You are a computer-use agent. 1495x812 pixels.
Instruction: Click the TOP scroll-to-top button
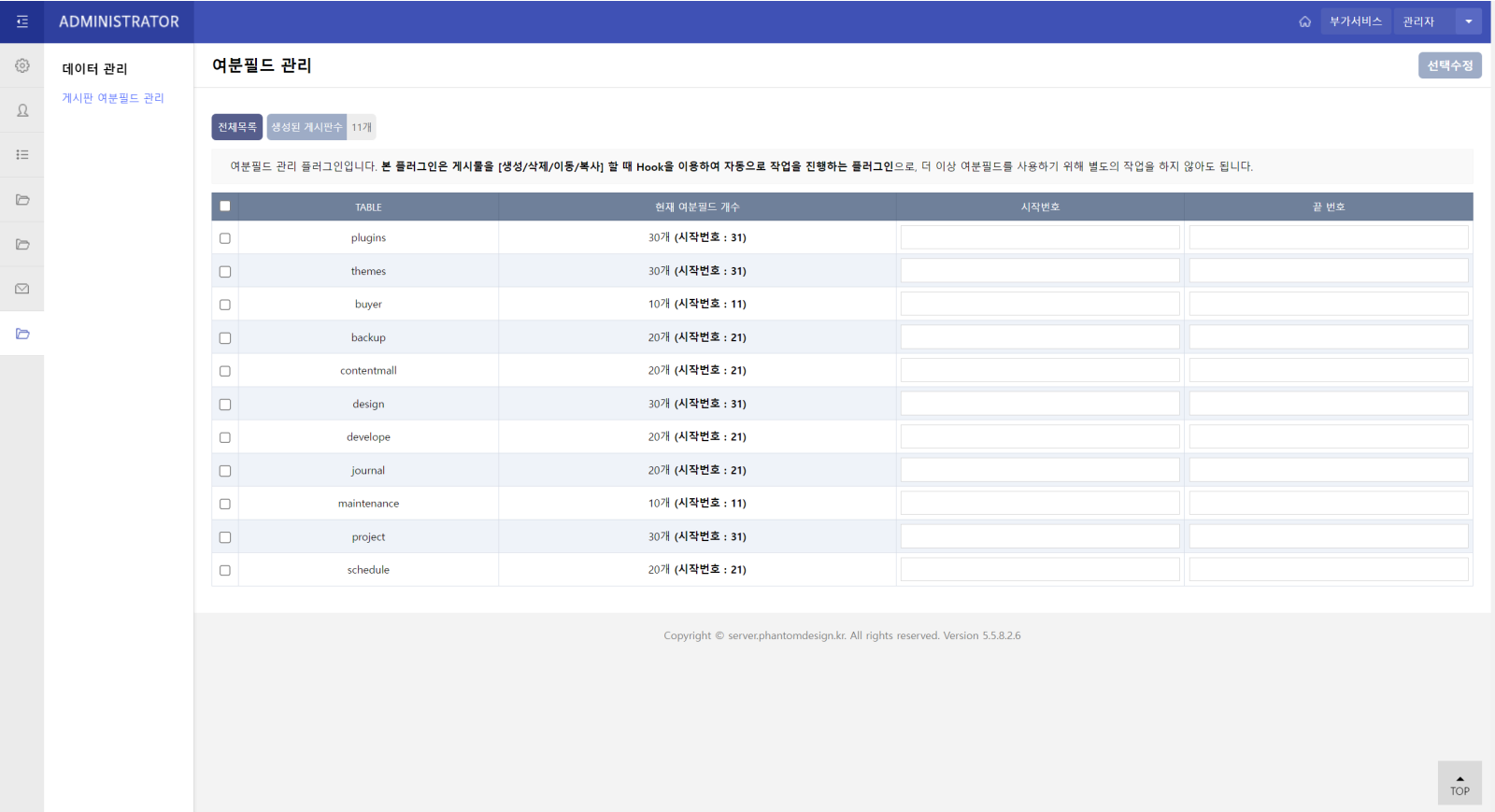(1459, 783)
